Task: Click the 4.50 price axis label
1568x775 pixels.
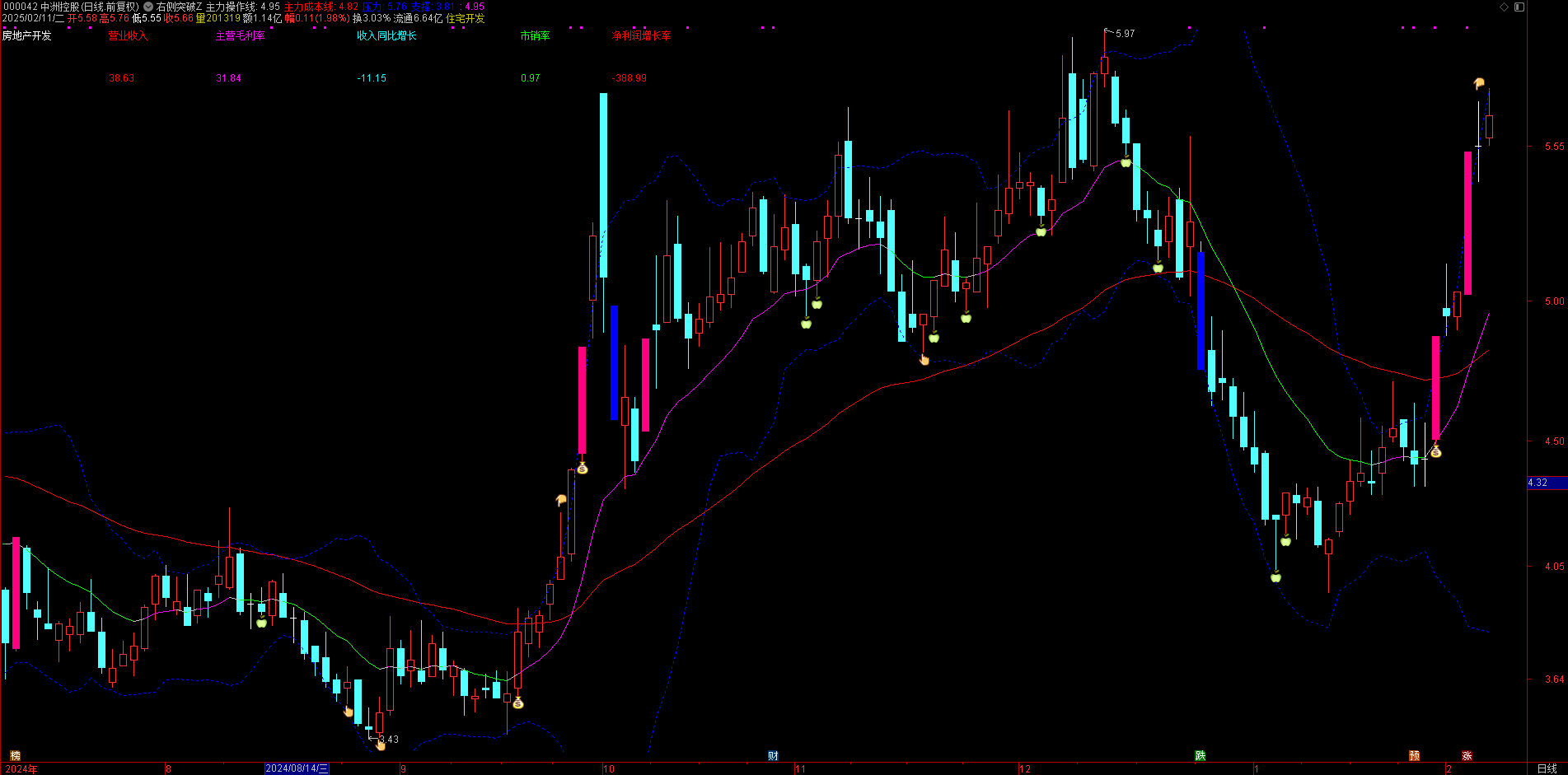Action: coord(1554,441)
